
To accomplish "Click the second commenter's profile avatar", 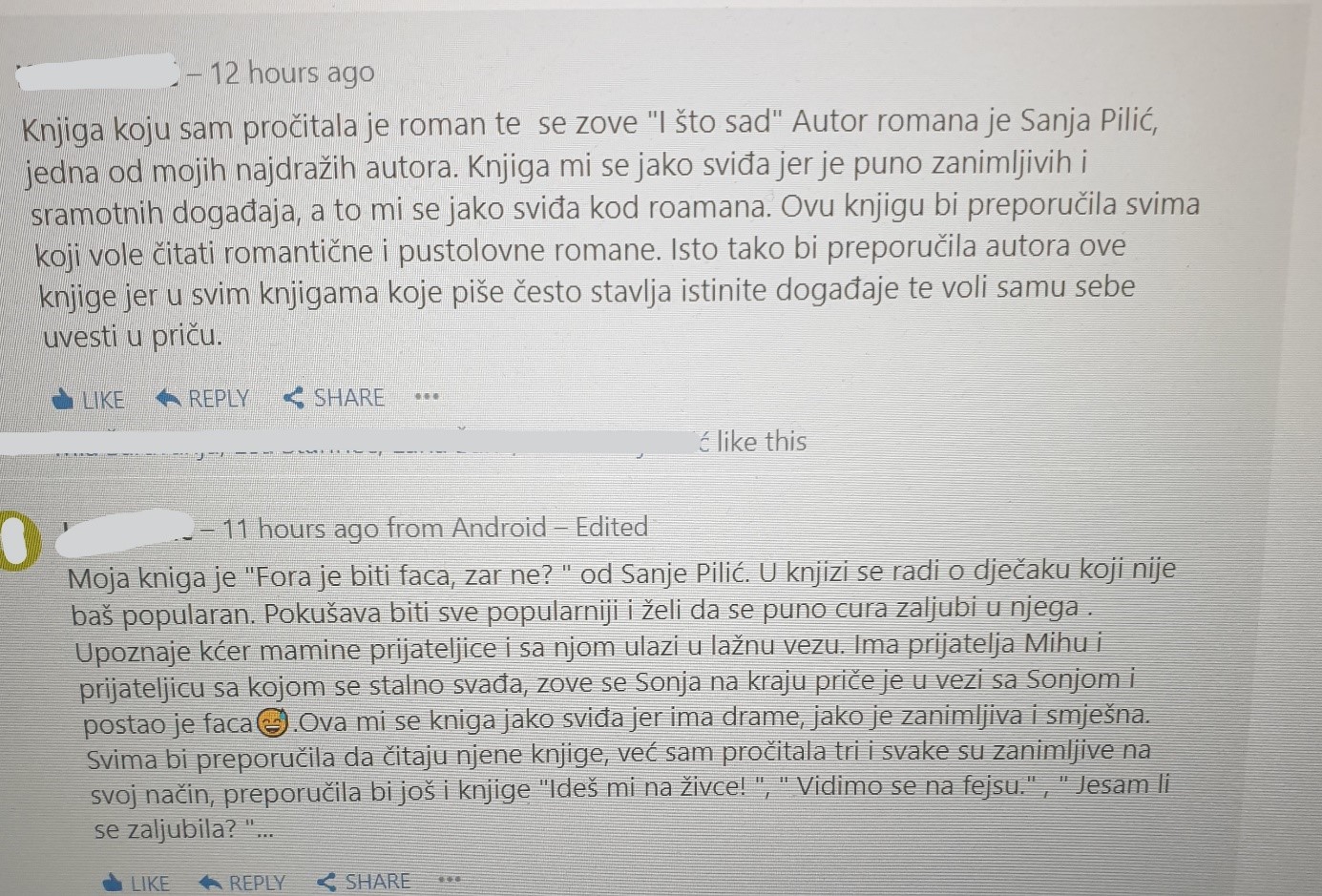I will coord(18,540).
